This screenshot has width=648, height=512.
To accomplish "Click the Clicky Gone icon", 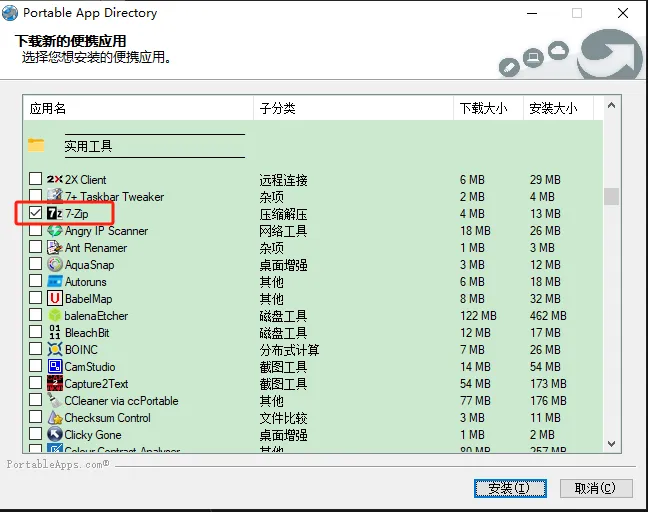I will pos(55,434).
